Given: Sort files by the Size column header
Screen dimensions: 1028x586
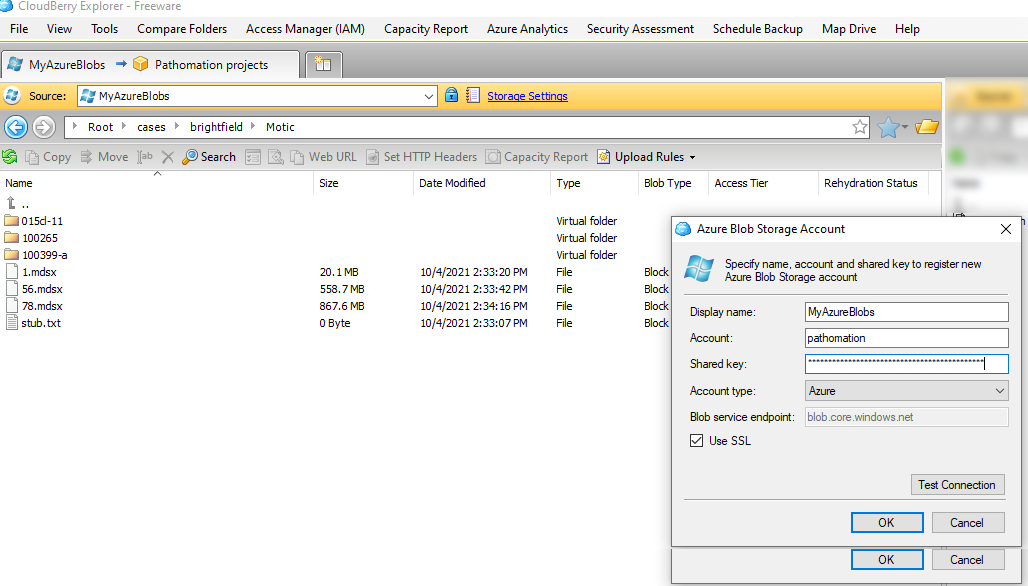Looking at the screenshot, I should (329, 183).
